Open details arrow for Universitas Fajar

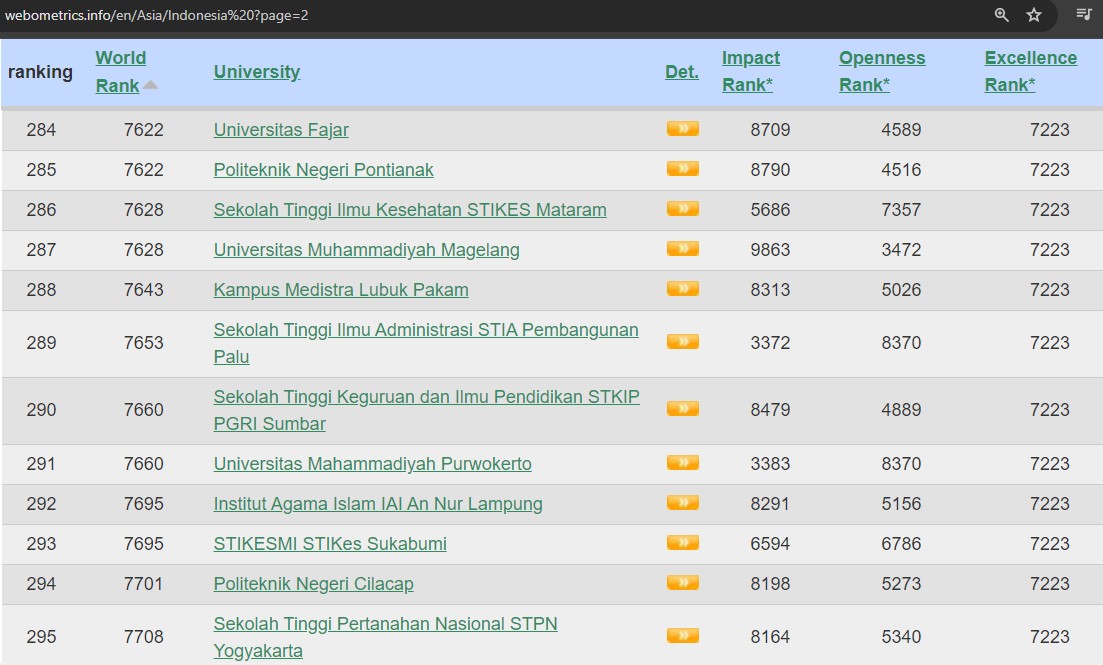[x=682, y=129]
